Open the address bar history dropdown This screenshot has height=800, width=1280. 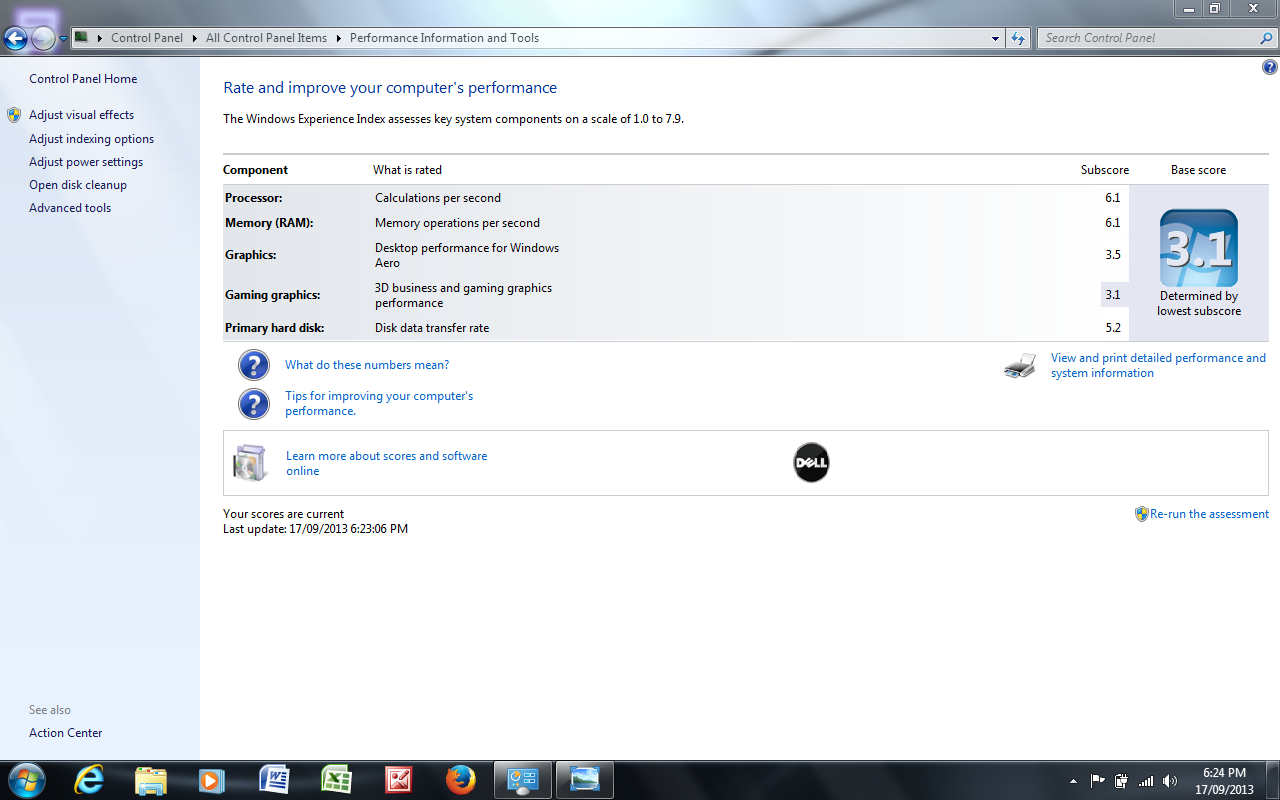click(x=995, y=38)
